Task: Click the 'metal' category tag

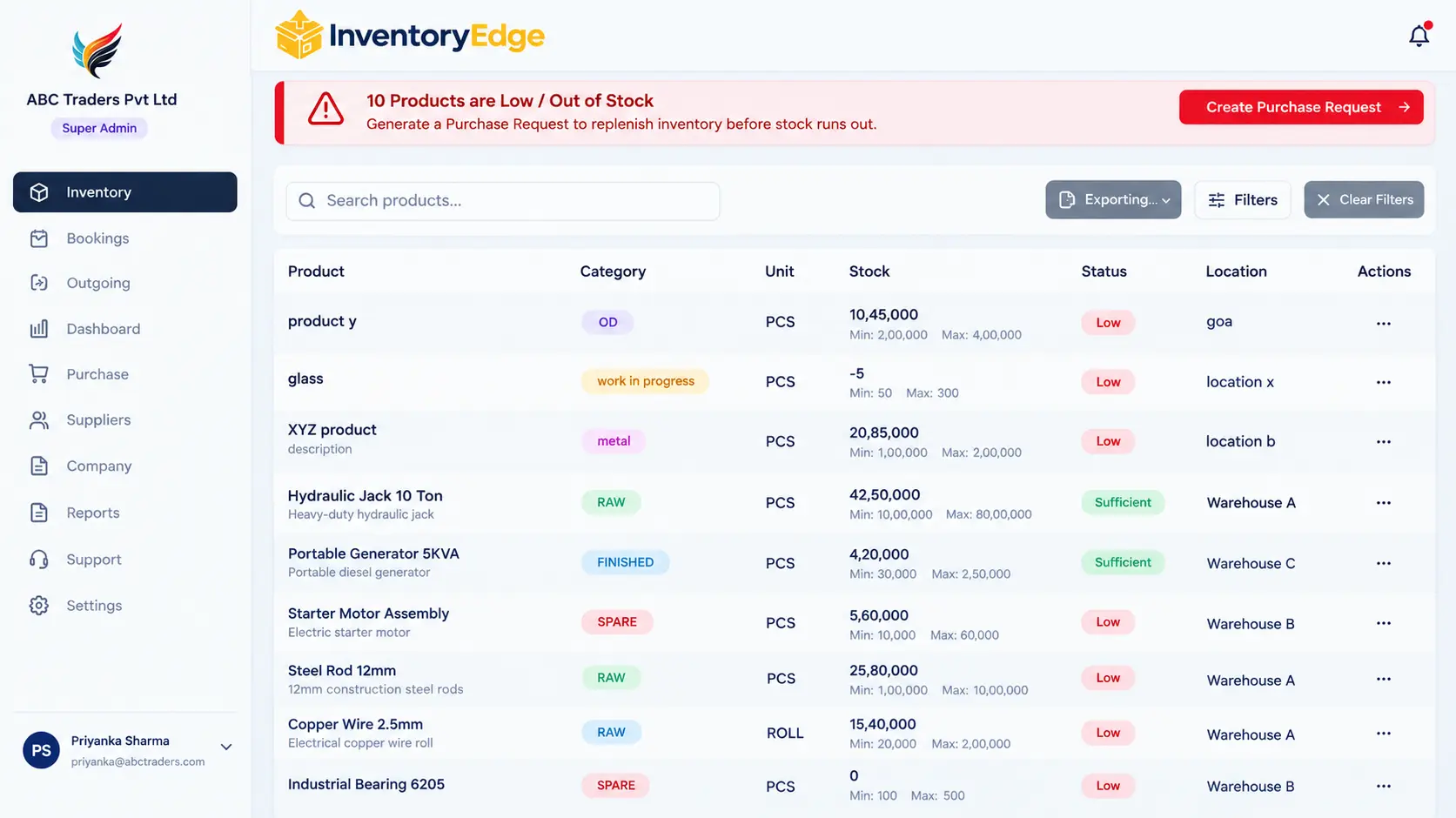Action: click(614, 441)
